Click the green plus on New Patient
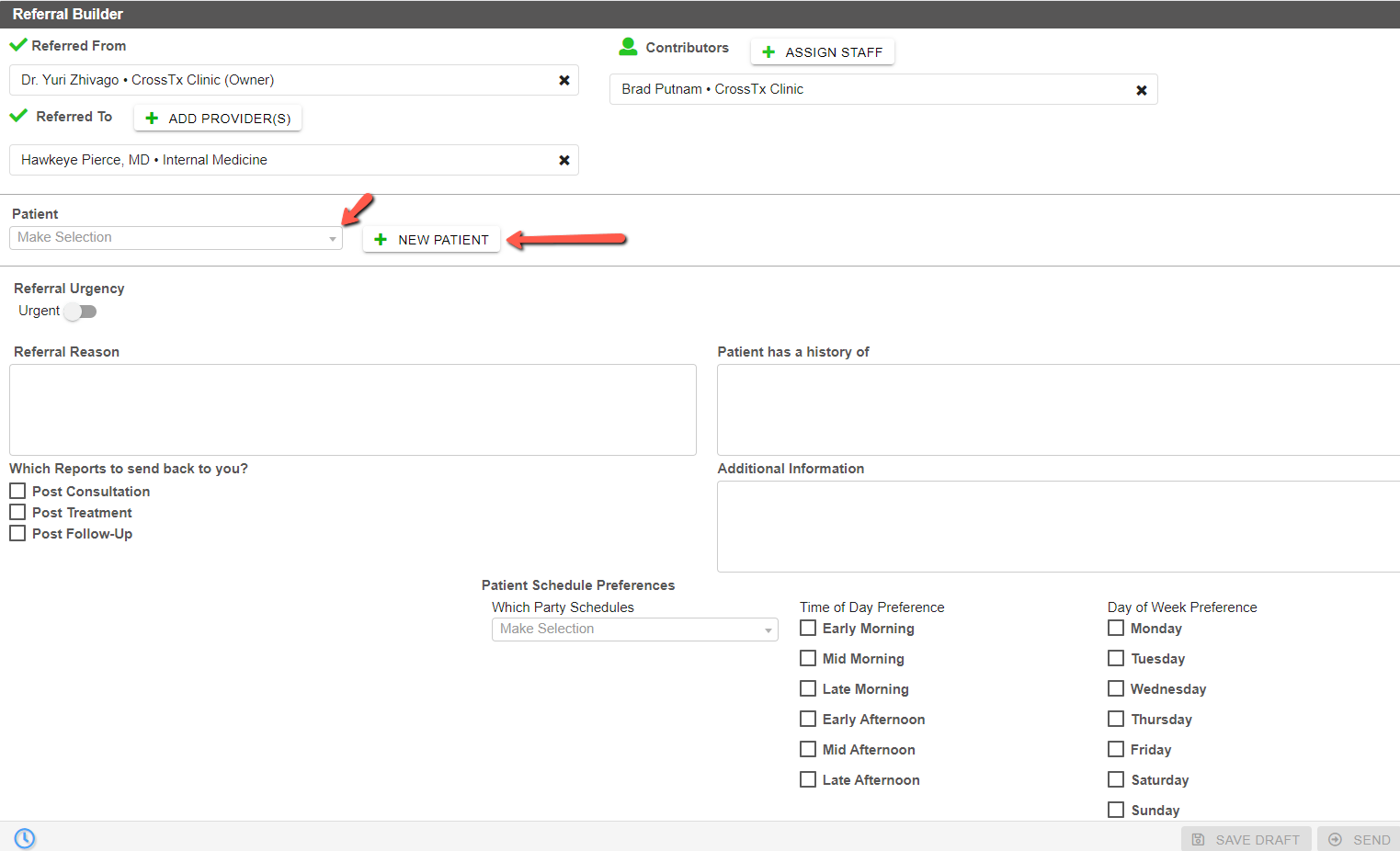 click(381, 240)
